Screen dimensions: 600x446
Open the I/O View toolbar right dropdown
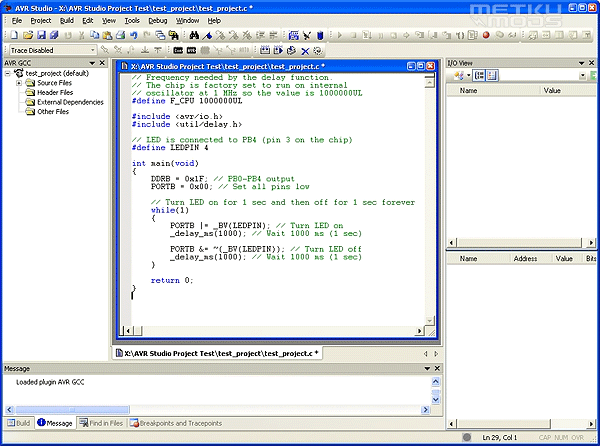tap(582, 75)
